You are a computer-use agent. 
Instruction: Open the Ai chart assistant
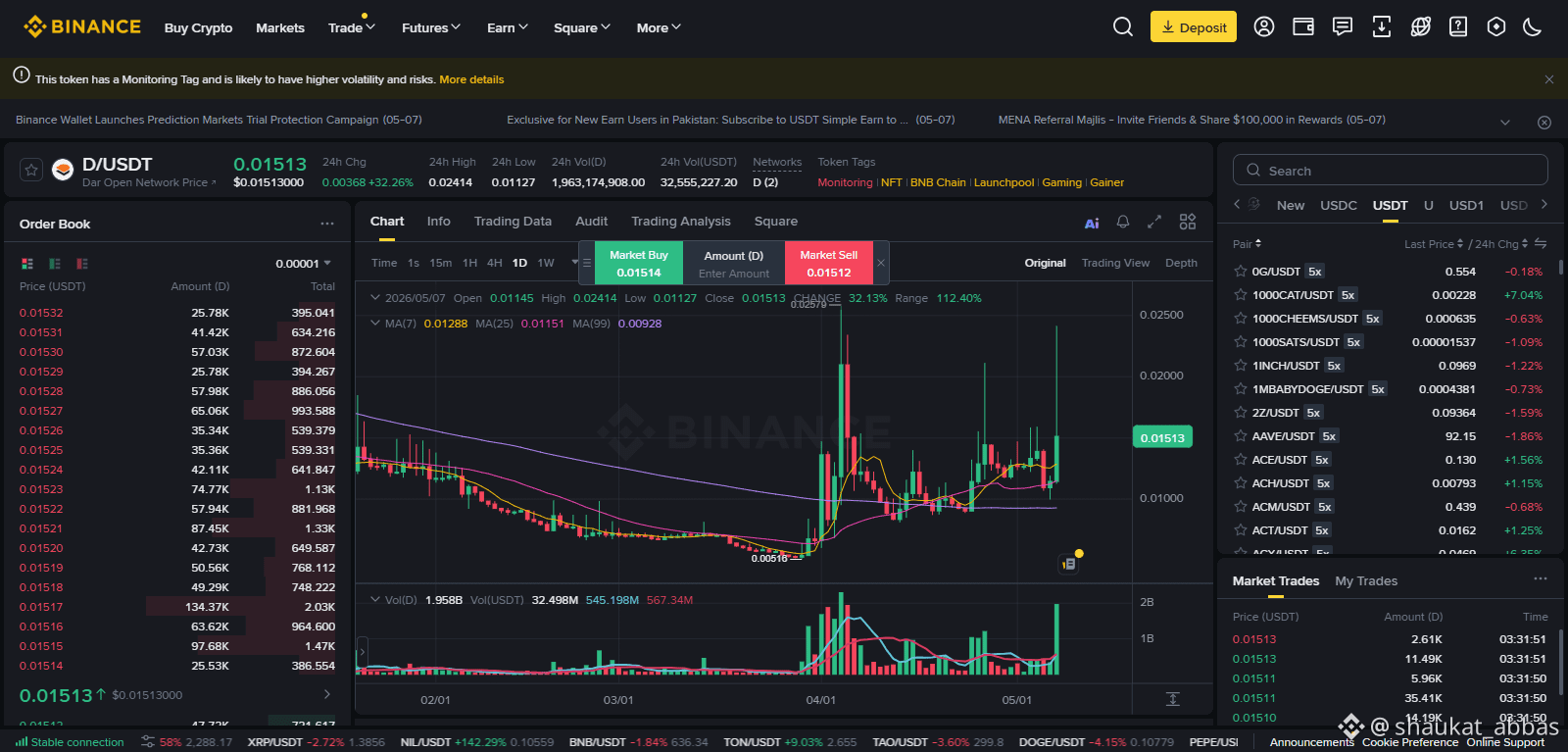click(x=1092, y=224)
